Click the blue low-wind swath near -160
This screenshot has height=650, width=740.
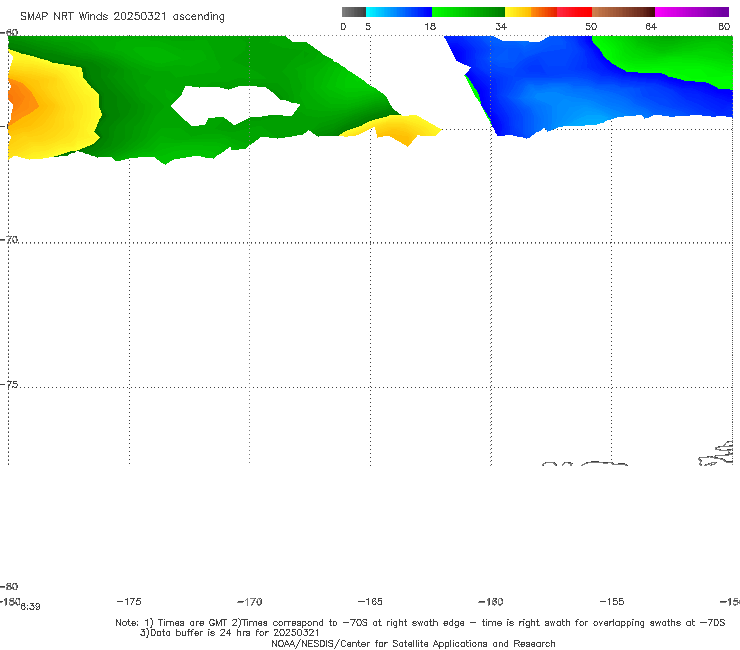click(x=557, y=90)
